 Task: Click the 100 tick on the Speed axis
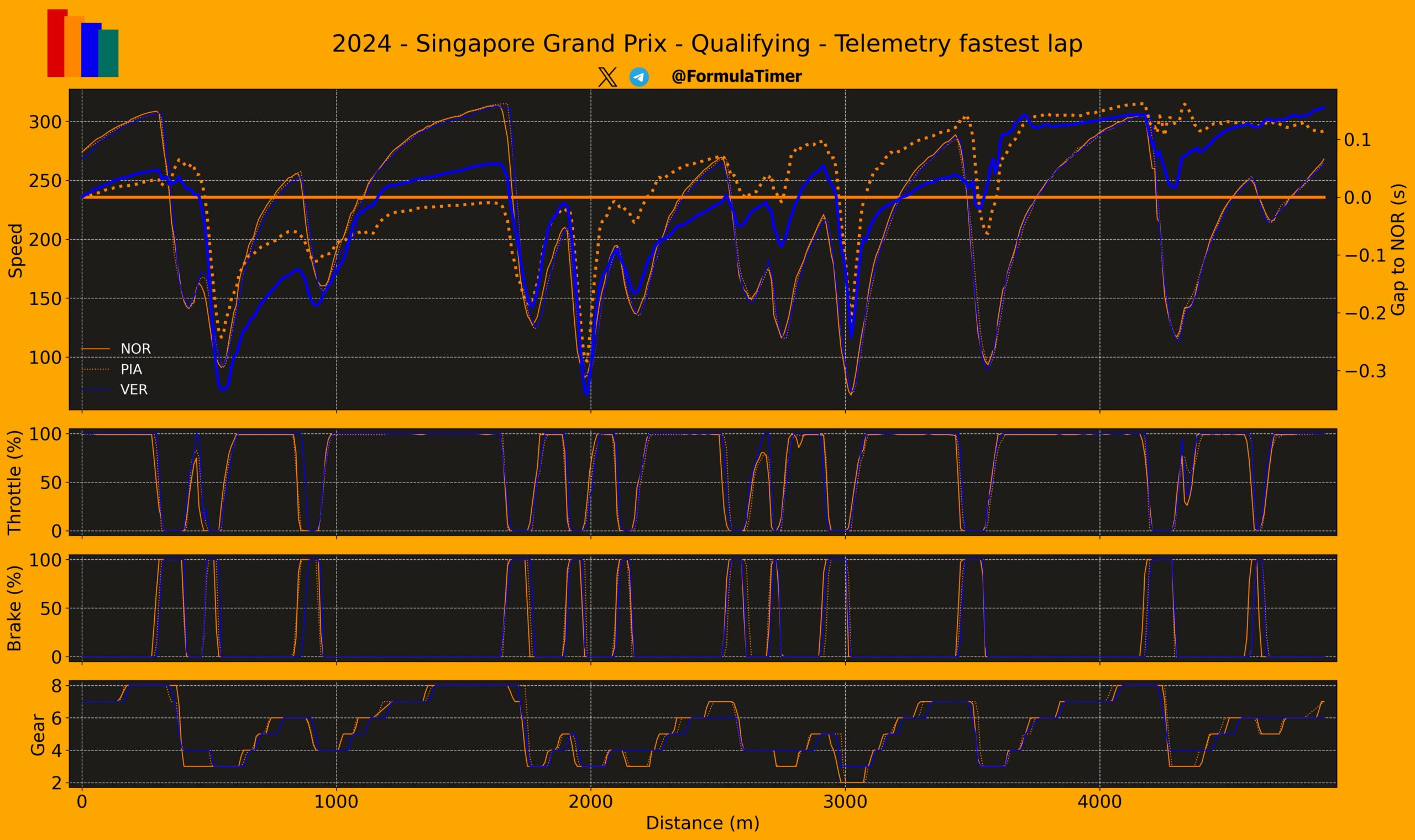[44, 357]
